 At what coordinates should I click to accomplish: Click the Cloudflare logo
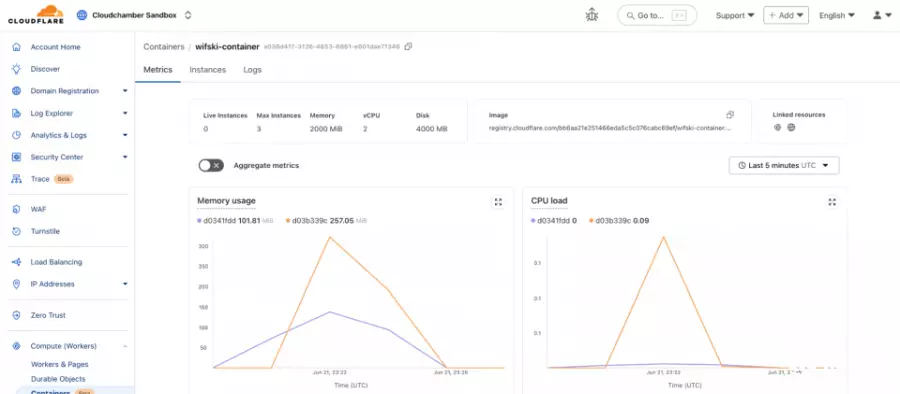click(x=36, y=15)
